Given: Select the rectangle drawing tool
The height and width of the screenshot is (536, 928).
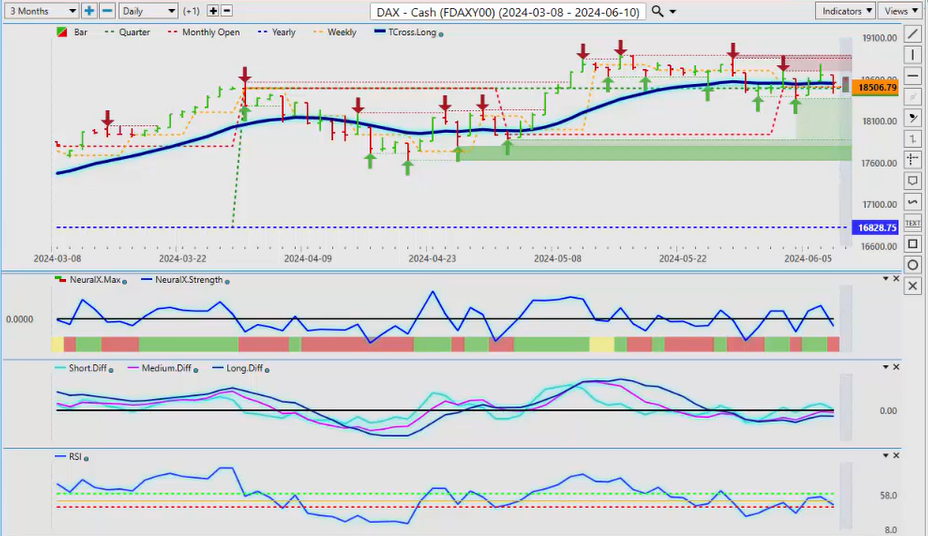Looking at the screenshot, I should click(913, 244).
